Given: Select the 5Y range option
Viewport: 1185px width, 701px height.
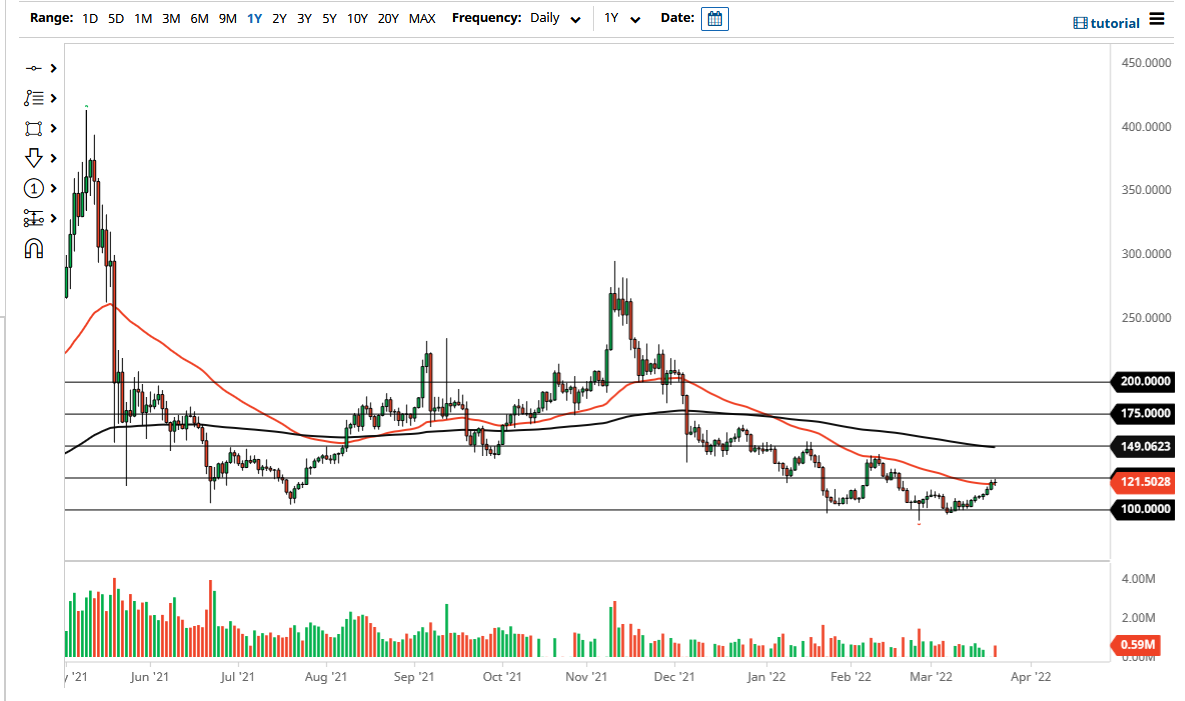Looking at the screenshot, I should point(329,18).
